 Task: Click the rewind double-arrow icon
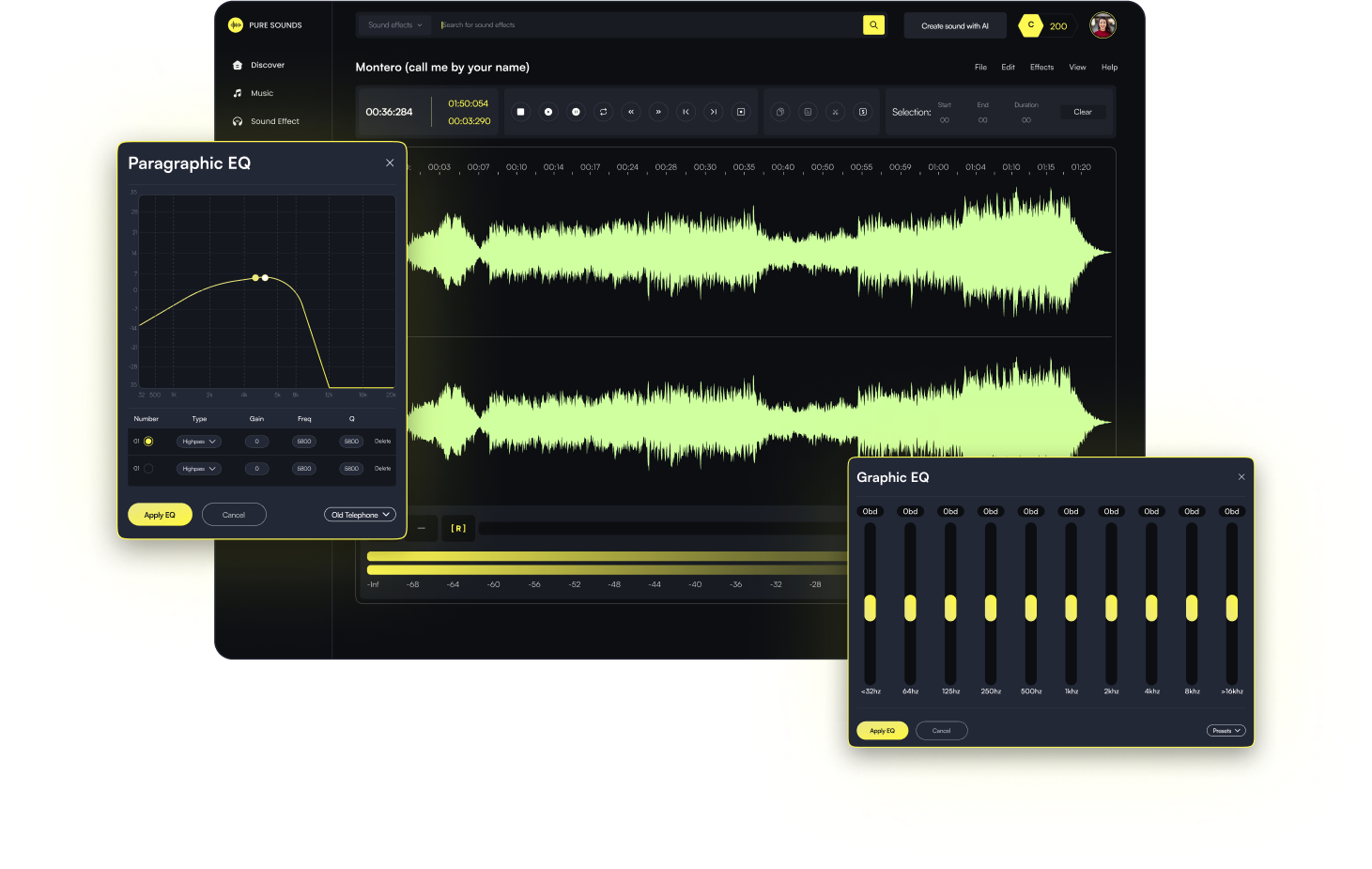click(631, 112)
